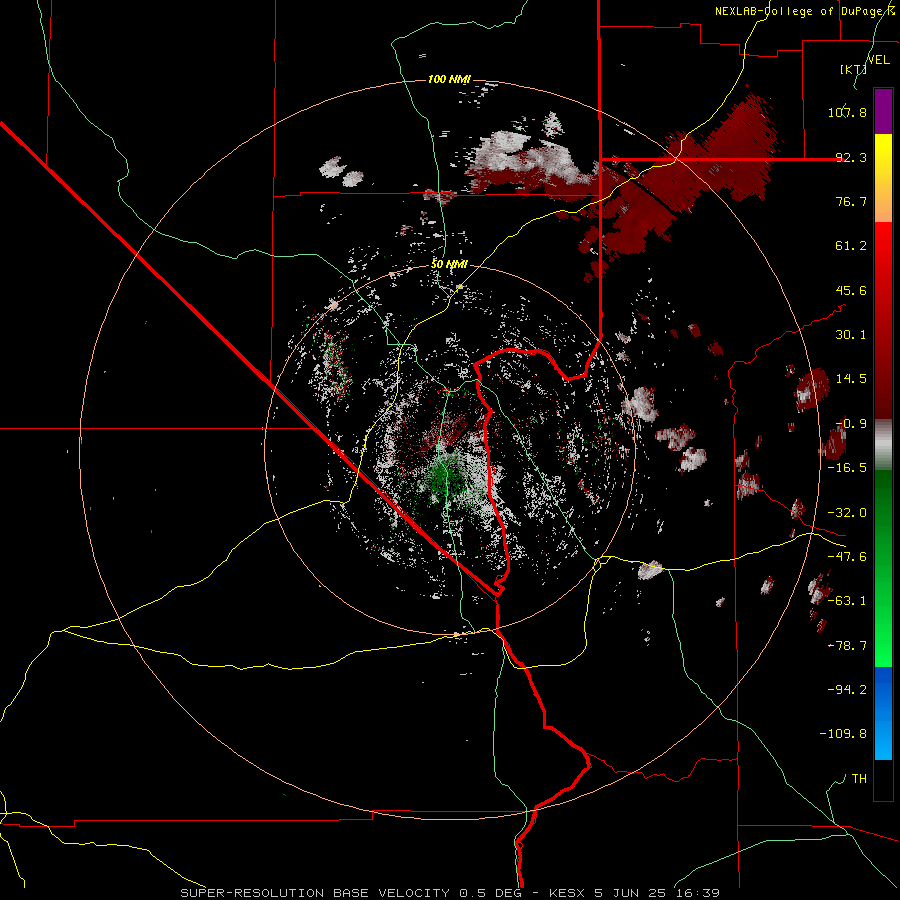The height and width of the screenshot is (900, 900).
Task: Click the -78.7 velocity scale value
Action: pyautogui.click(x=847, y=646)
